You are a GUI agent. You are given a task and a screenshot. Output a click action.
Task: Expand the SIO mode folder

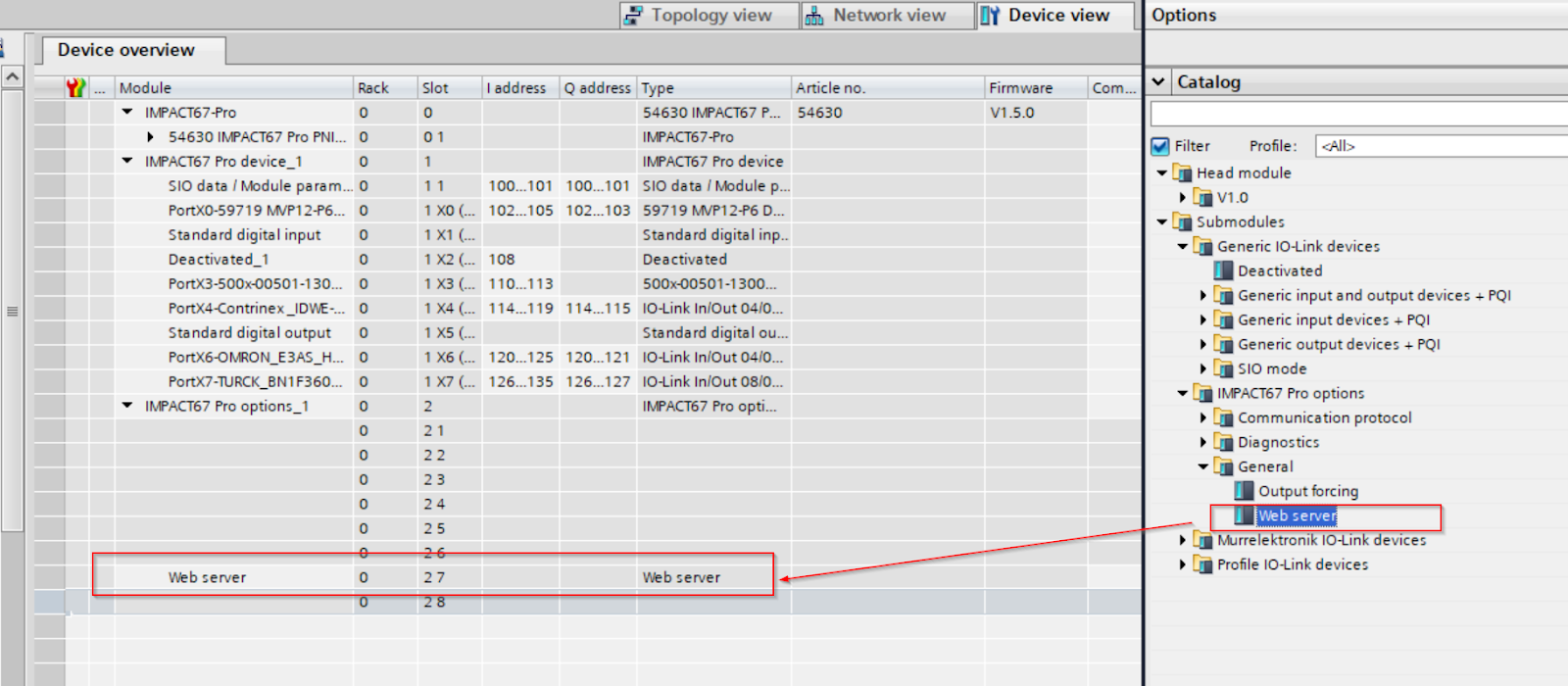pyautogui.click(x=1203, y=369)
